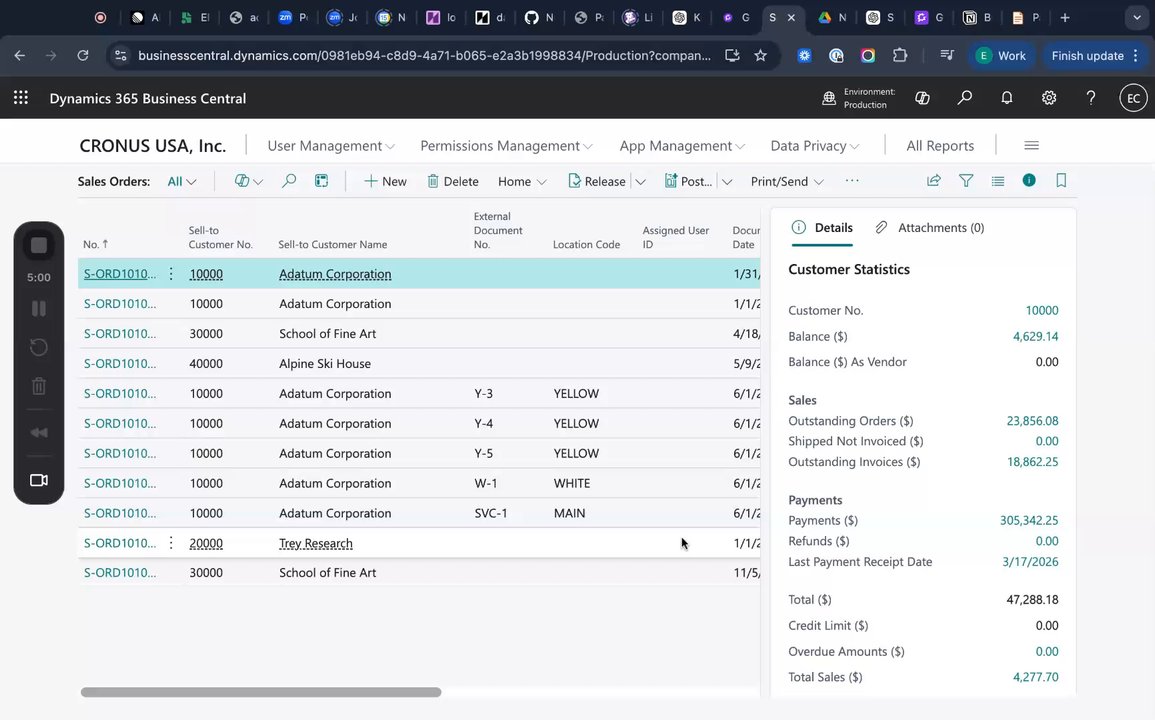Image resolution: width=1155 pixels, height=720 pixels.
Task: Open the EC user account avatar
Action: (x=1133, y=98)
